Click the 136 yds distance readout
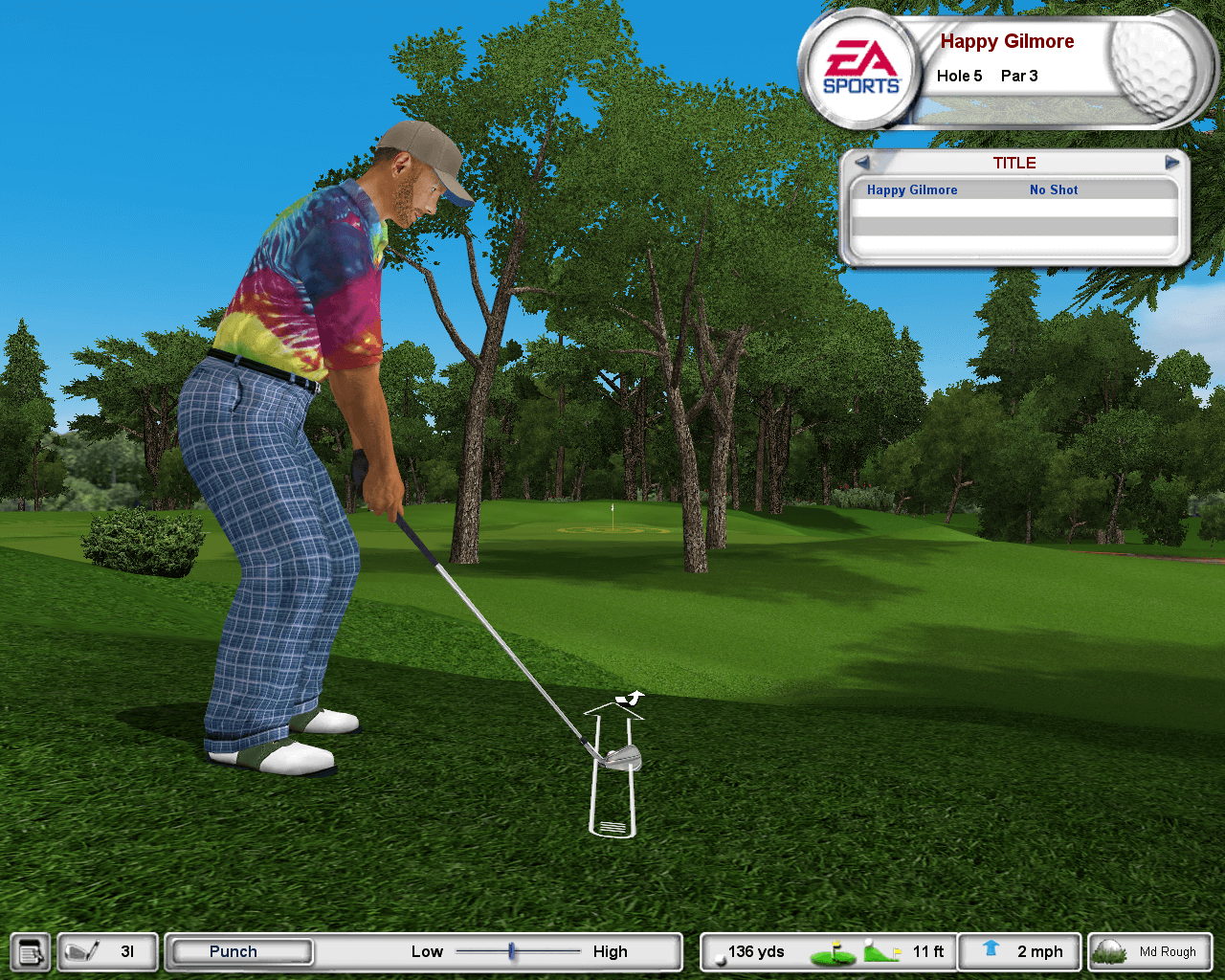The width and height of the screenshot is (1225, 980). coord(756,951)
